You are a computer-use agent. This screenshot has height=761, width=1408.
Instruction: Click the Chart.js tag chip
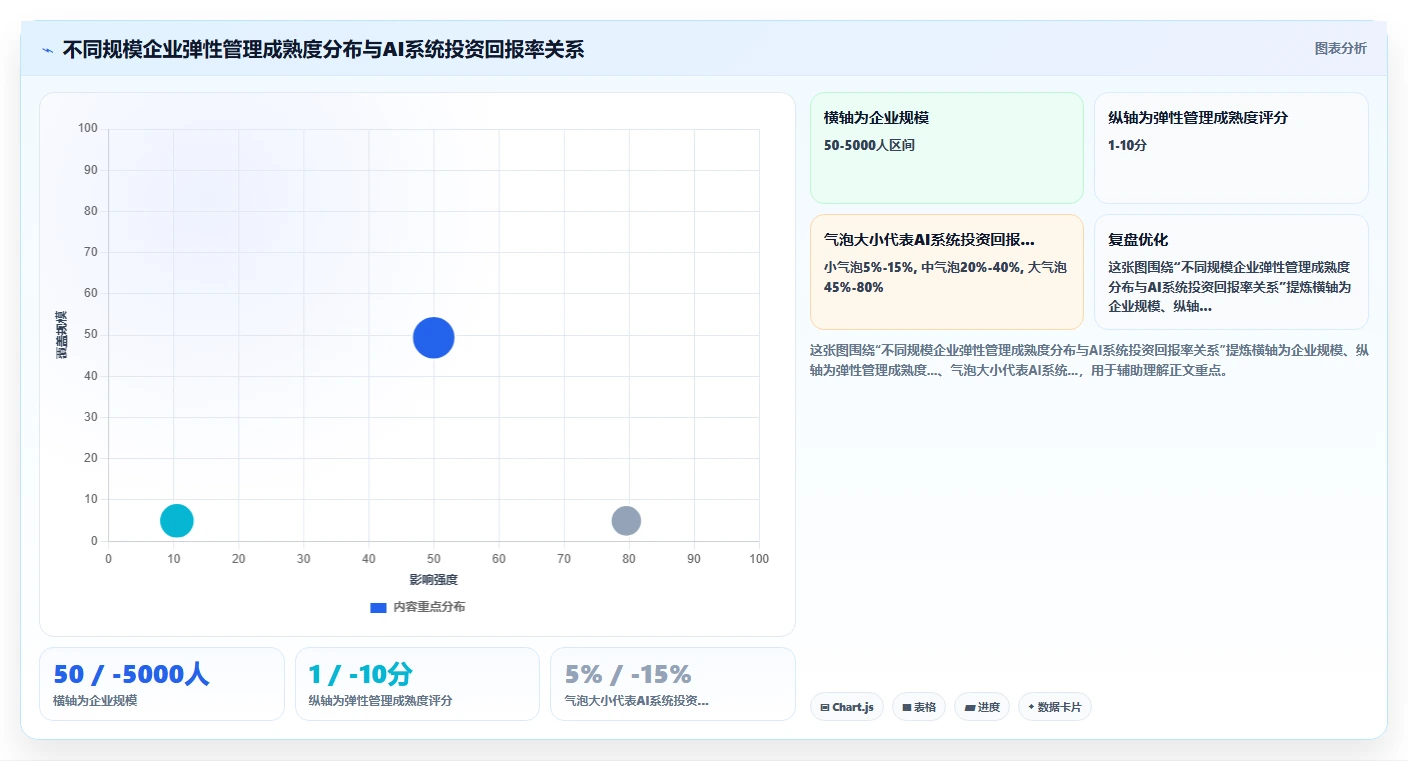[846, 707]
